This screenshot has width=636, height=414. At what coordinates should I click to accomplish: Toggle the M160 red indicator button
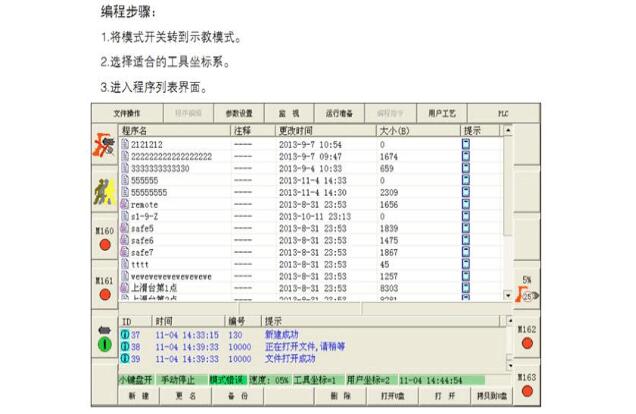pos(104,245)
